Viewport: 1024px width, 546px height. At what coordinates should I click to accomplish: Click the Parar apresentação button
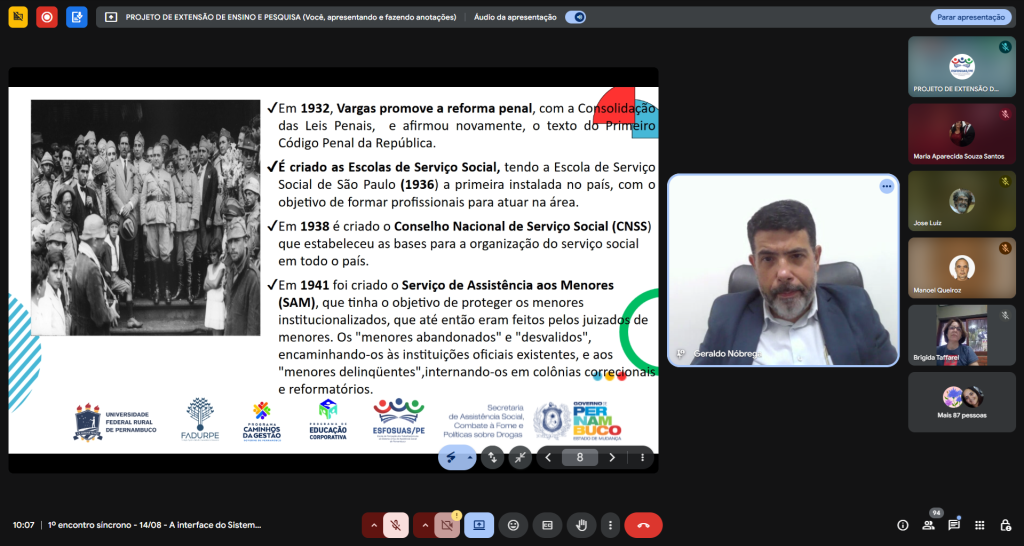point(969,17)
